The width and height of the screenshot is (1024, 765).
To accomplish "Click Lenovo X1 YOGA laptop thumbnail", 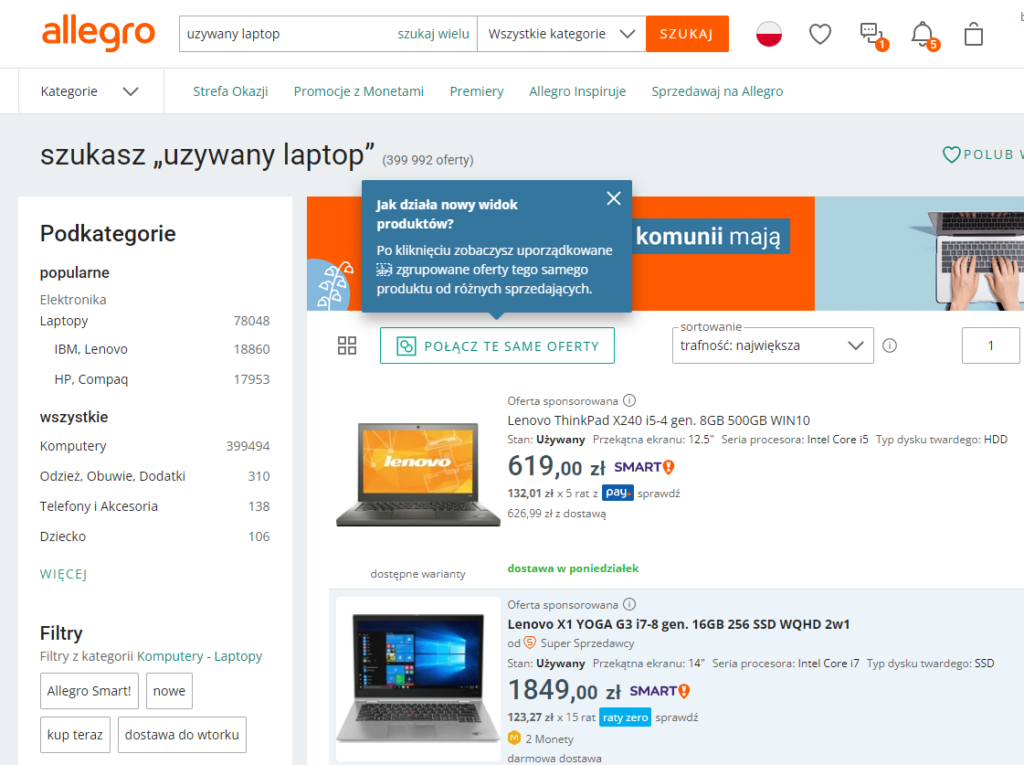I will tap(418, 678).
